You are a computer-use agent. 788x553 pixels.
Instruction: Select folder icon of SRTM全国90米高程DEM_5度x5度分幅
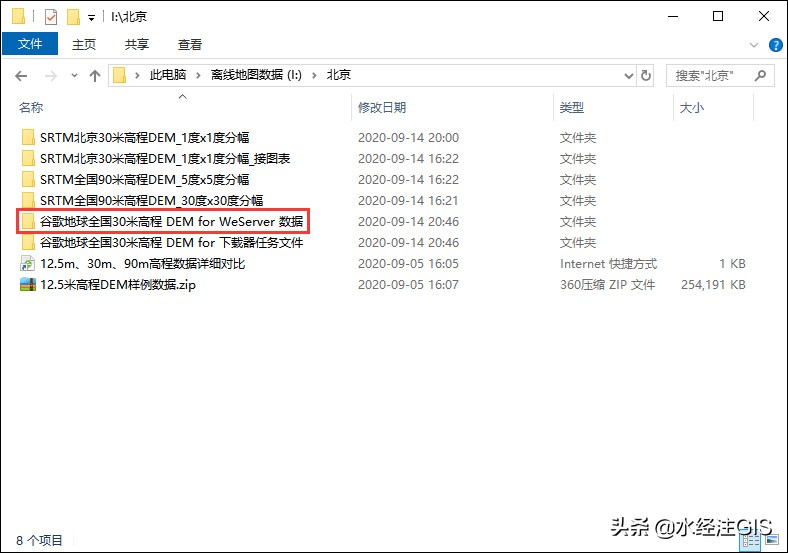point(28,179)
